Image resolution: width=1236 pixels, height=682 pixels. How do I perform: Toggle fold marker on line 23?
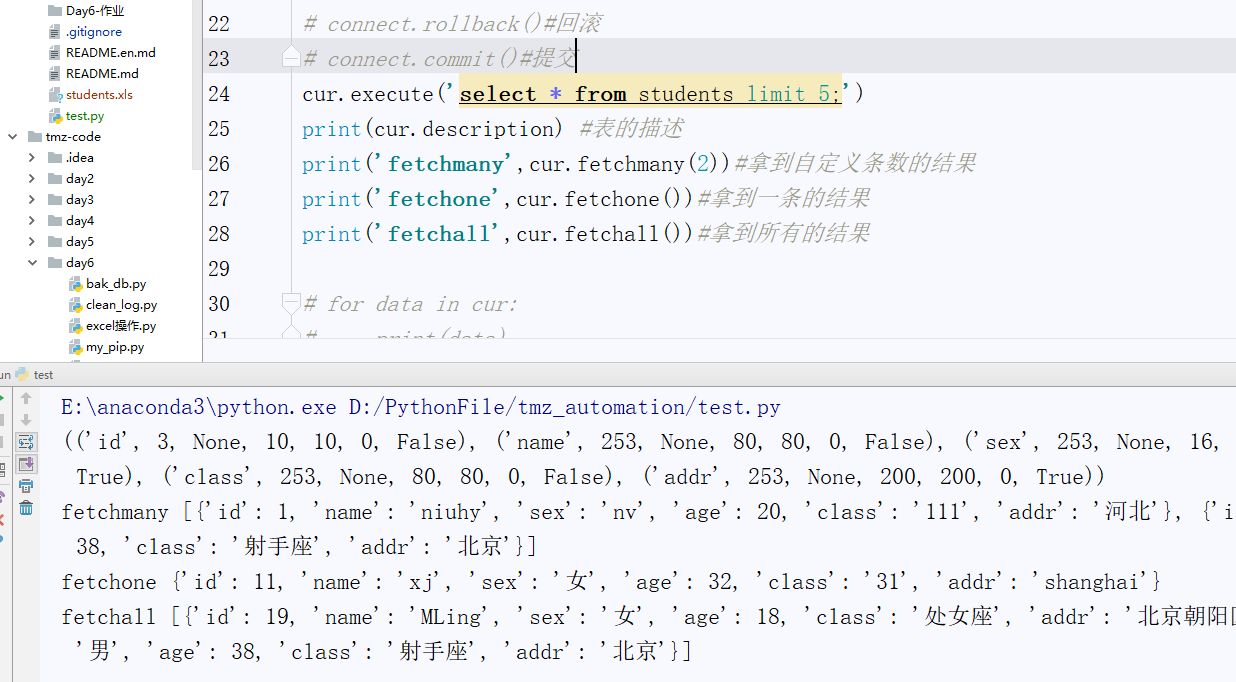coord(291,59)
